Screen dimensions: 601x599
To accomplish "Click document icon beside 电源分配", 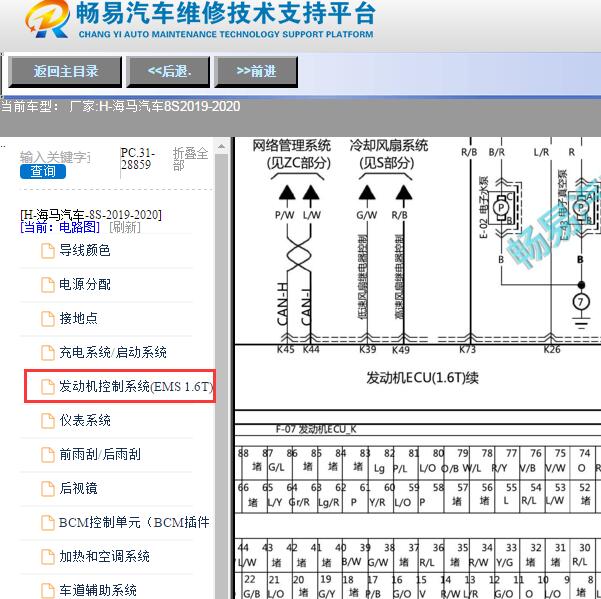I will point(48,285).
